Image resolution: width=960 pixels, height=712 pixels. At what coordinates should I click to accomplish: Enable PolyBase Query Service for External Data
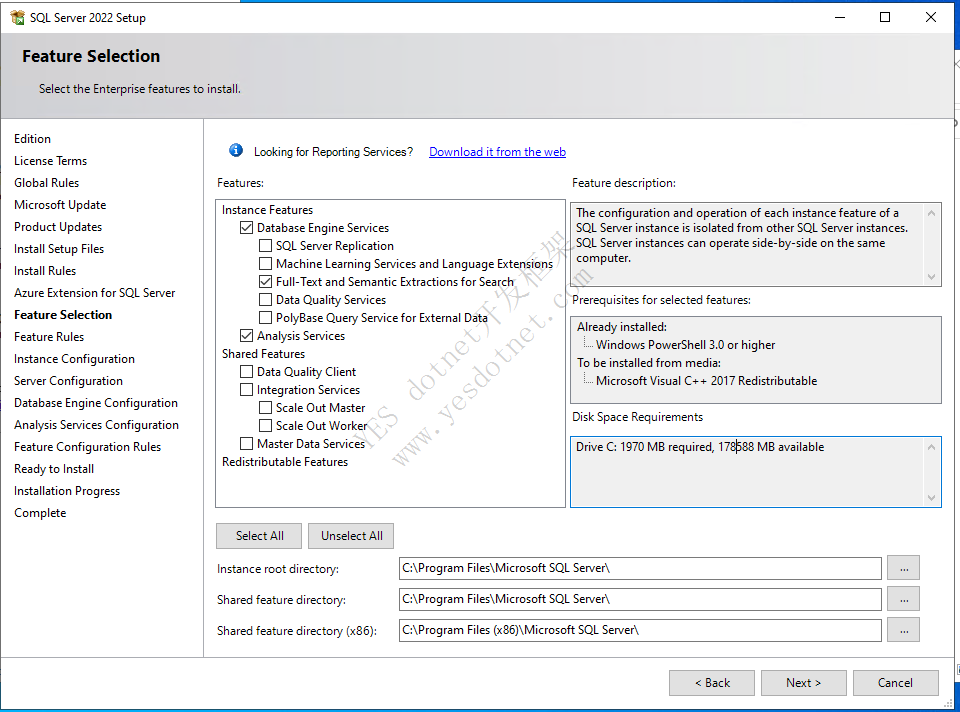click(265, 317)
